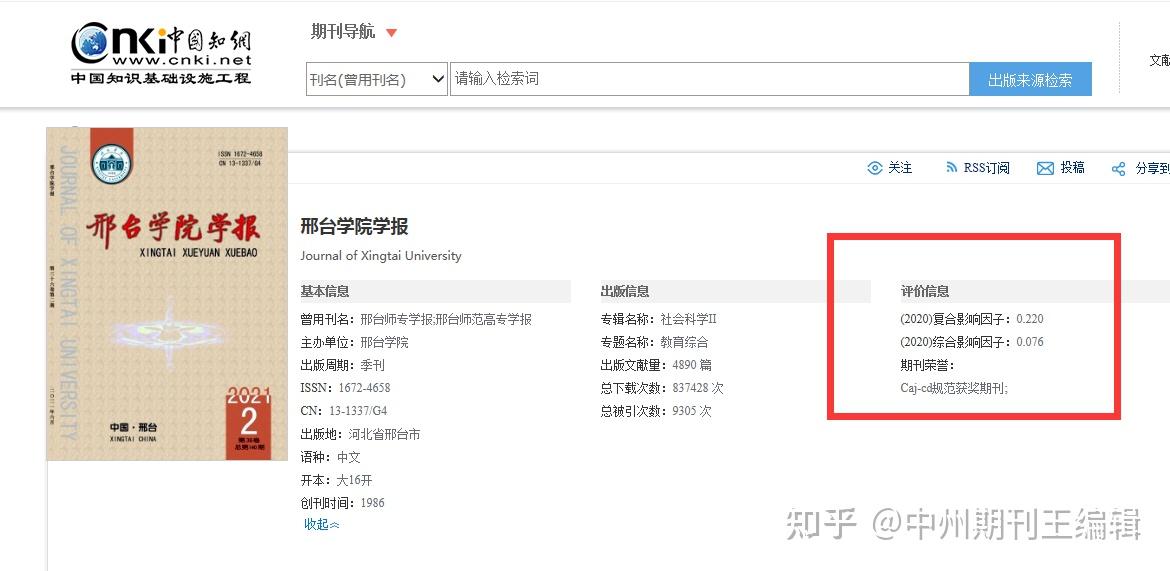Click the 邢台学院学报 journal title
The width and height of the screenshot is (1170, 571).
pos(354,227)
